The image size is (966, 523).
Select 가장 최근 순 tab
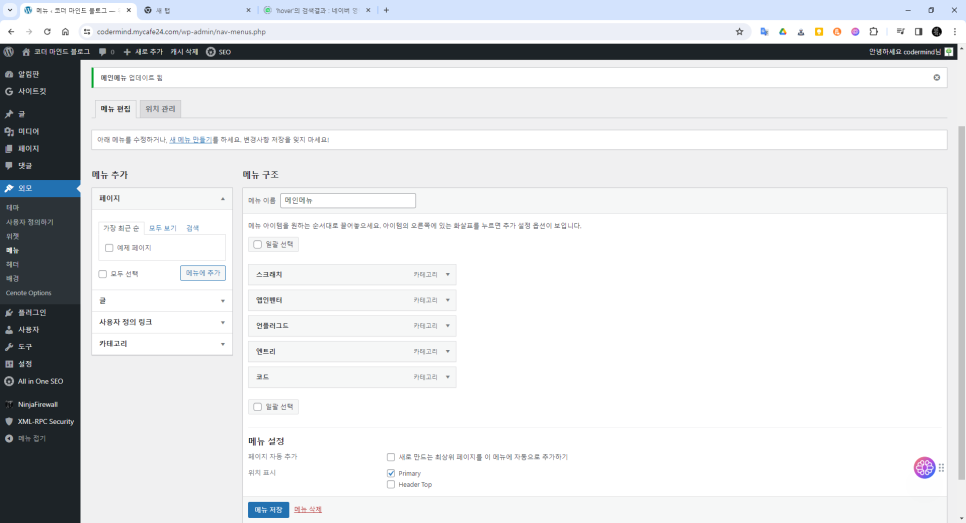tap(121, 229)
